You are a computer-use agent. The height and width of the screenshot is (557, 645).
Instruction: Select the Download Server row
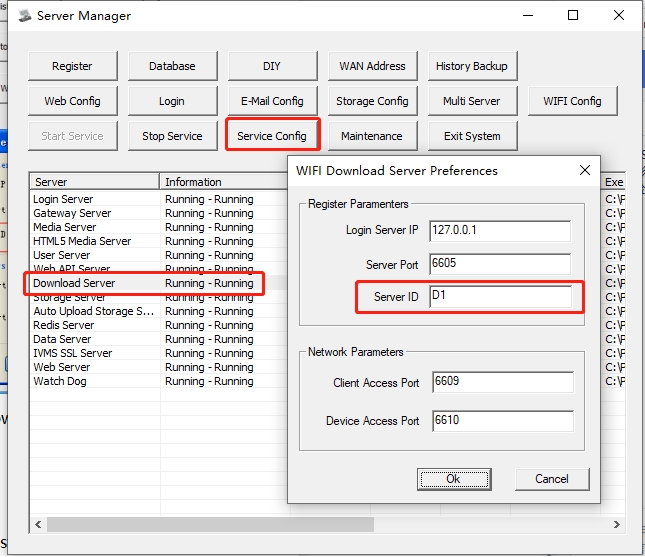click(159, 283)
